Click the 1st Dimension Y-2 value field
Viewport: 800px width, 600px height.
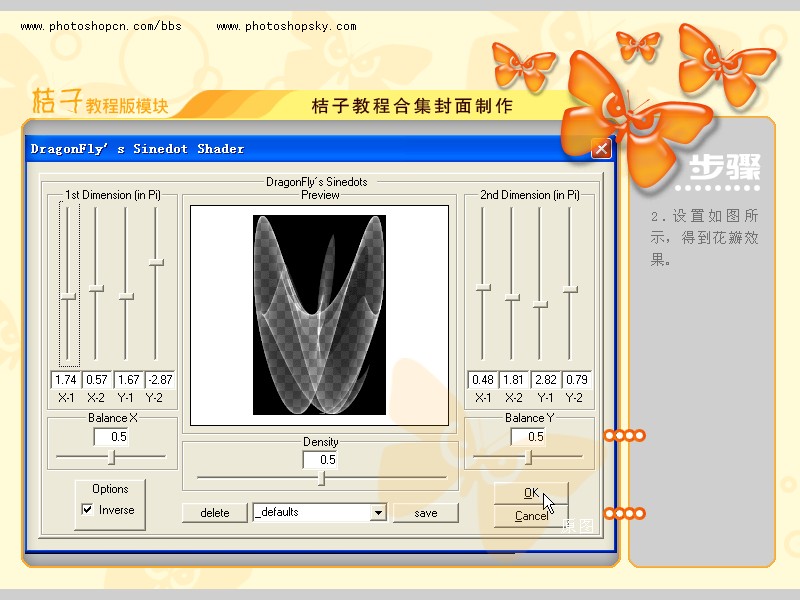point(158,380)
